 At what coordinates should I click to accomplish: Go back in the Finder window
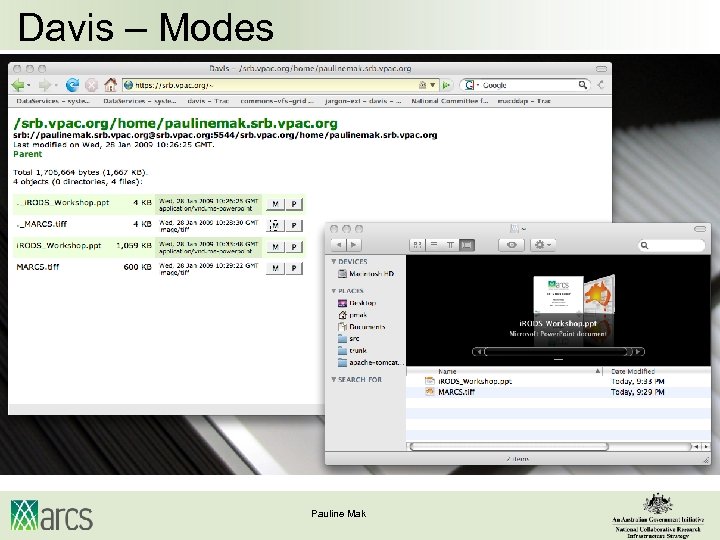(x=338, y=245)
